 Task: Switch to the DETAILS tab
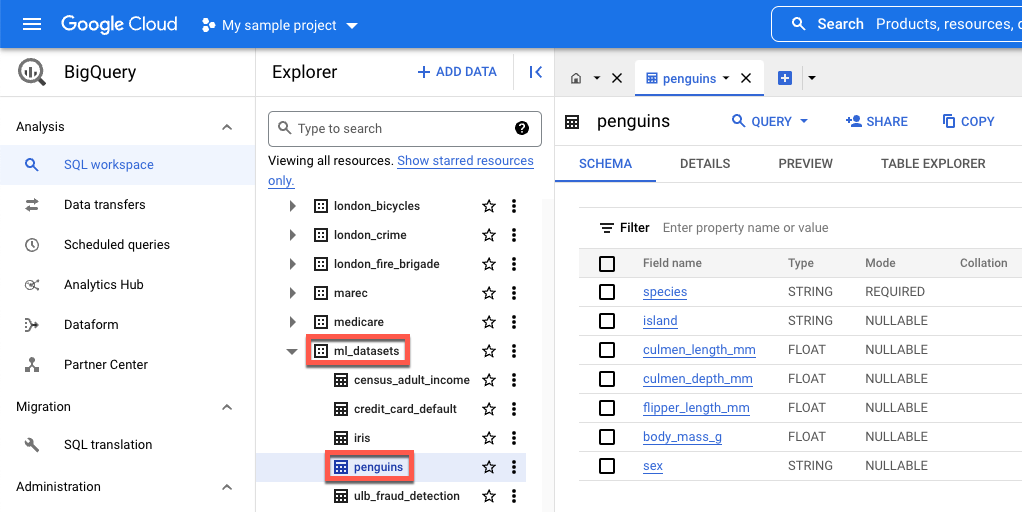705,164
